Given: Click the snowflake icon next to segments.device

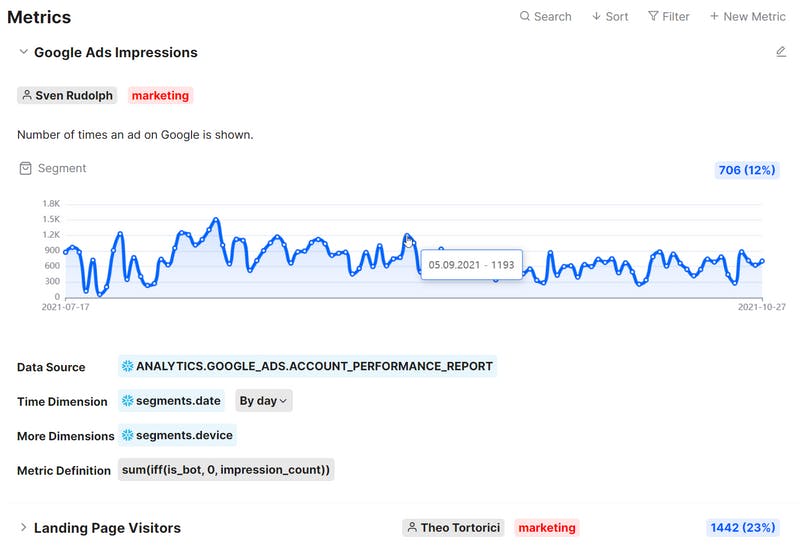Looking at the screenshot, I should click(x=127, y=435).
